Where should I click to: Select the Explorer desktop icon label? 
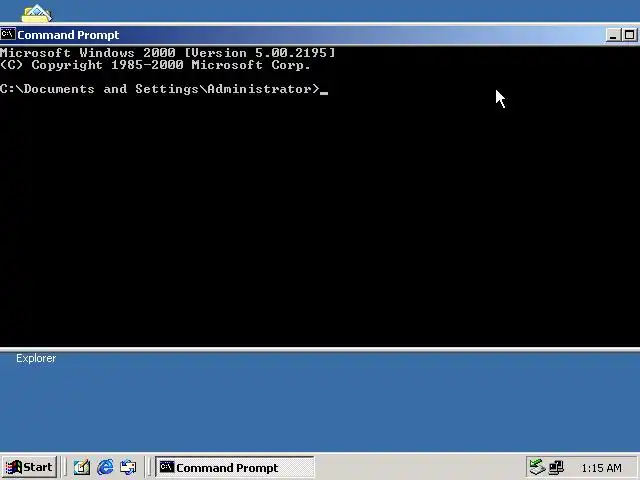36,358
